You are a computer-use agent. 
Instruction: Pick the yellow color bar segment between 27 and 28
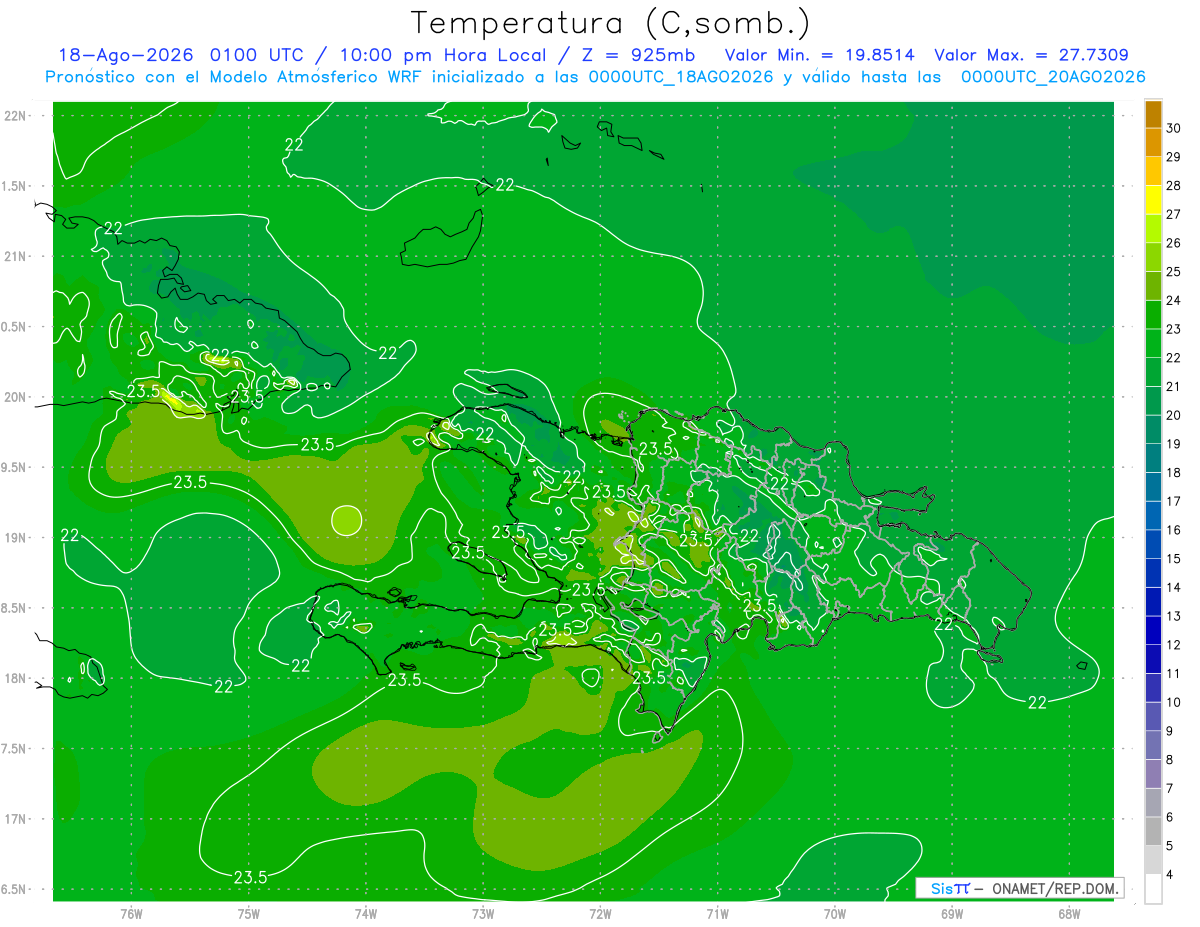click(1153, 200)
